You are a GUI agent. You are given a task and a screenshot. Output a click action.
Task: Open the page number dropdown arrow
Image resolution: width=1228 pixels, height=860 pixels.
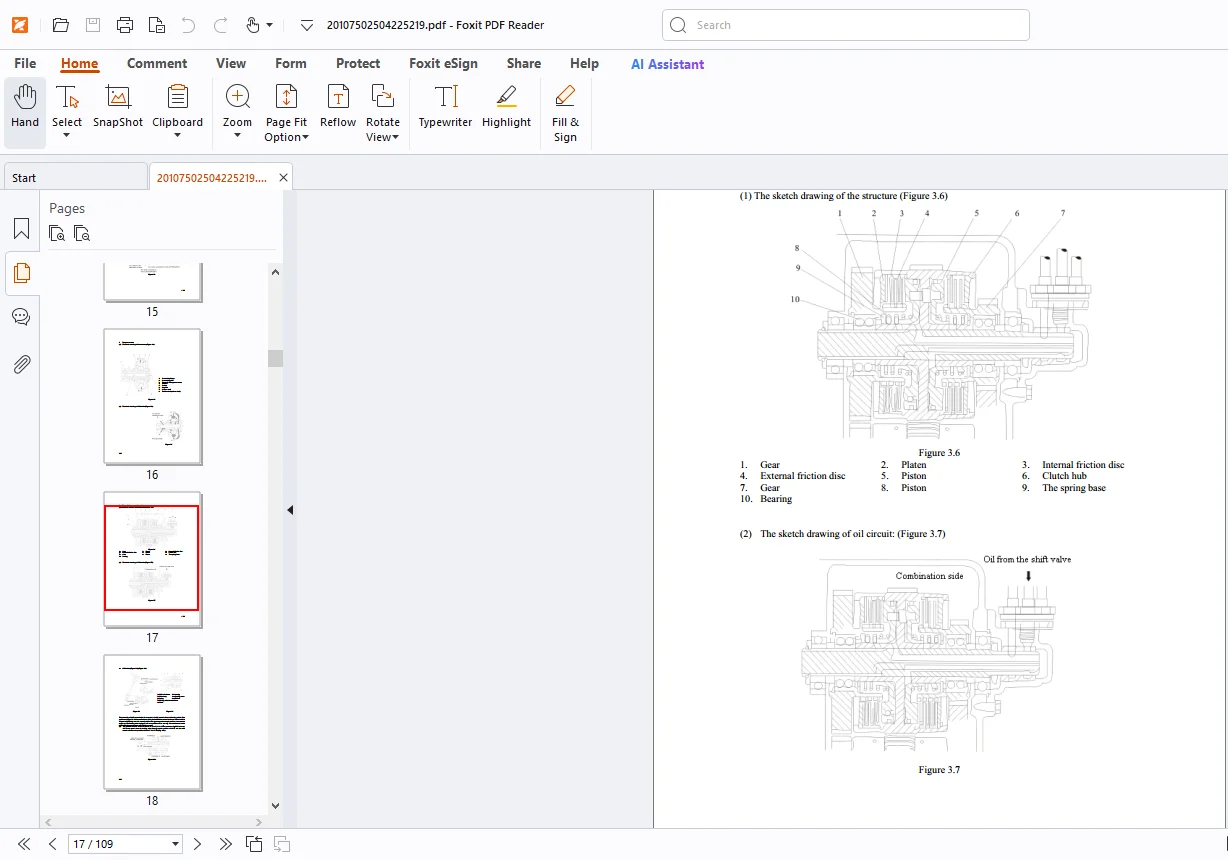pos(176,844)
